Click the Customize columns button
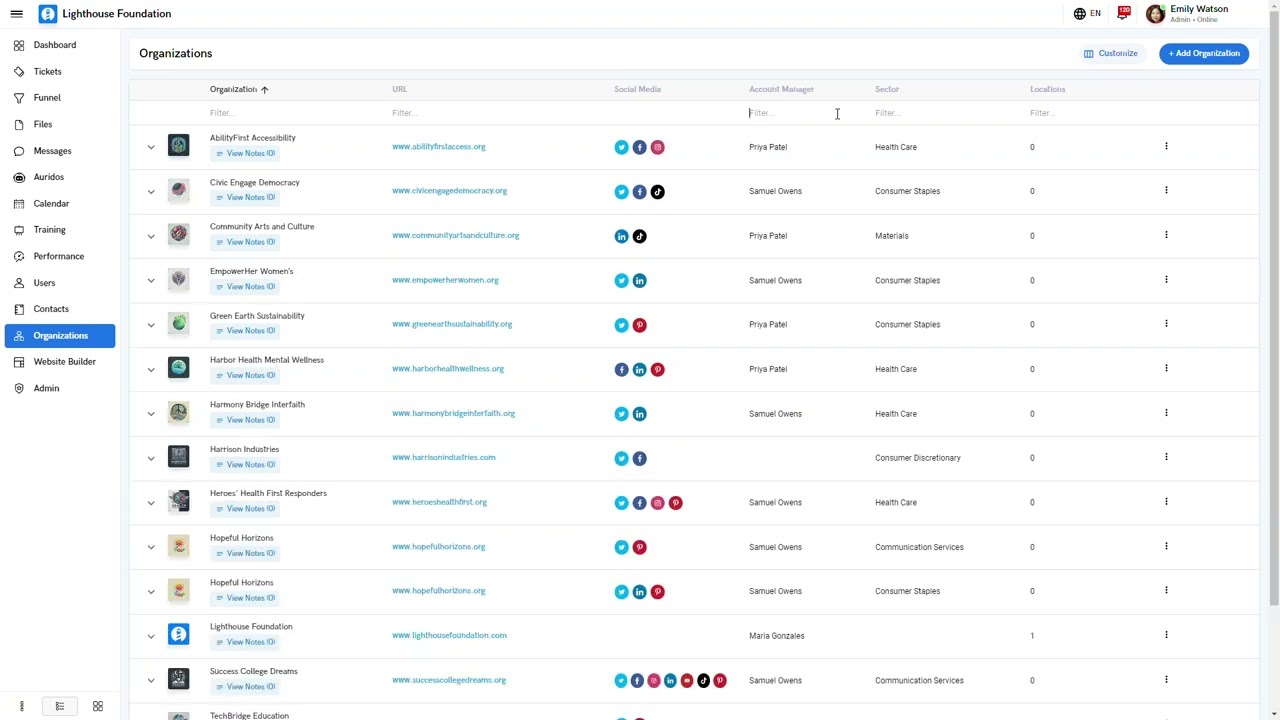1280x720 pixels. [1111, 53]
